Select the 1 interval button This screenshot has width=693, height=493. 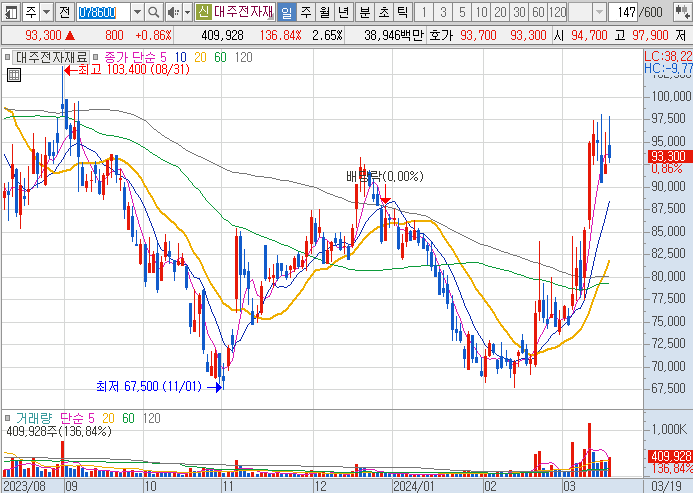(x=424, y=12)
